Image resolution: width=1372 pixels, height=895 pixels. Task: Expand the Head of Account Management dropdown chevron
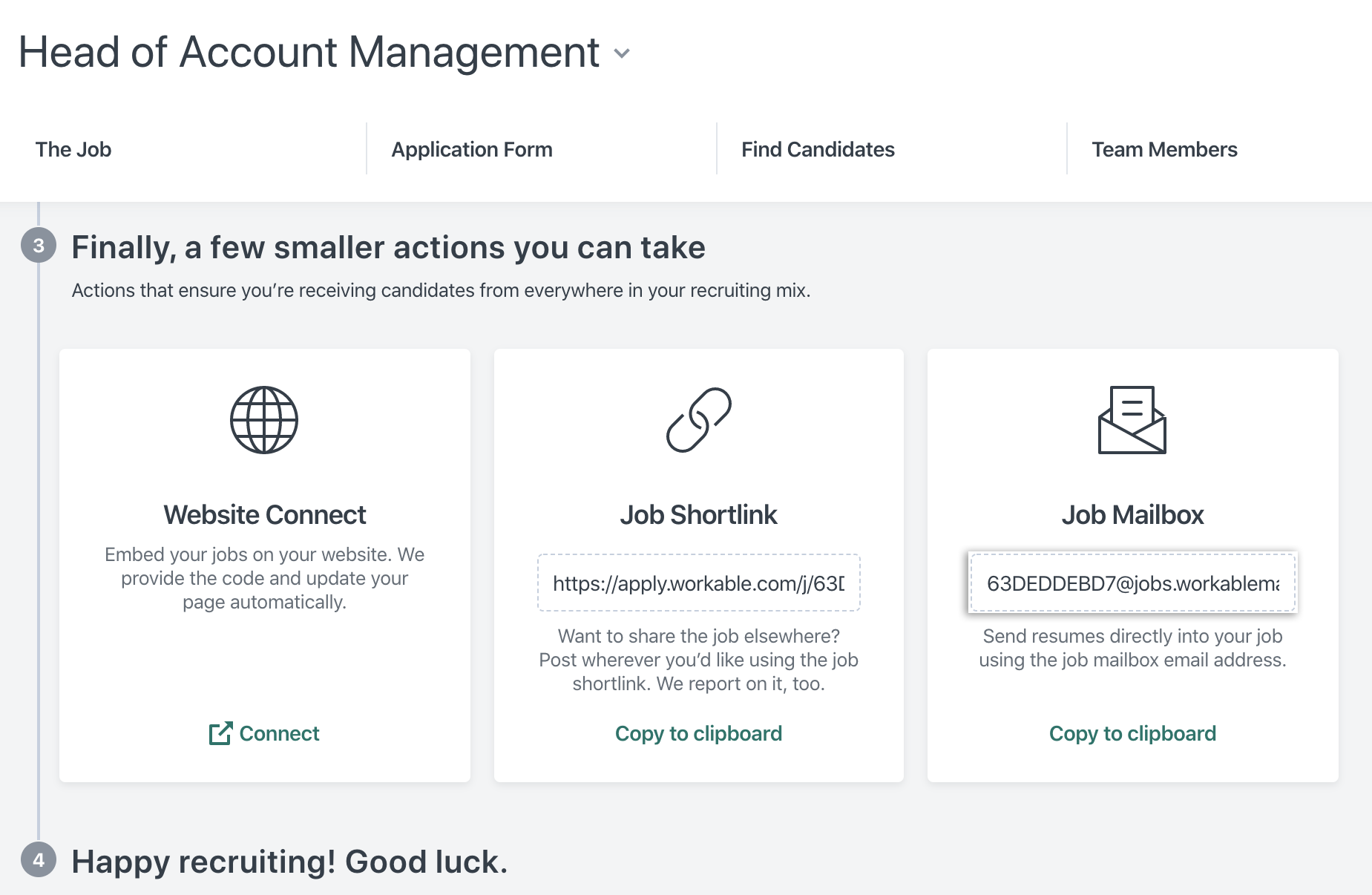(x=622, y=53)
